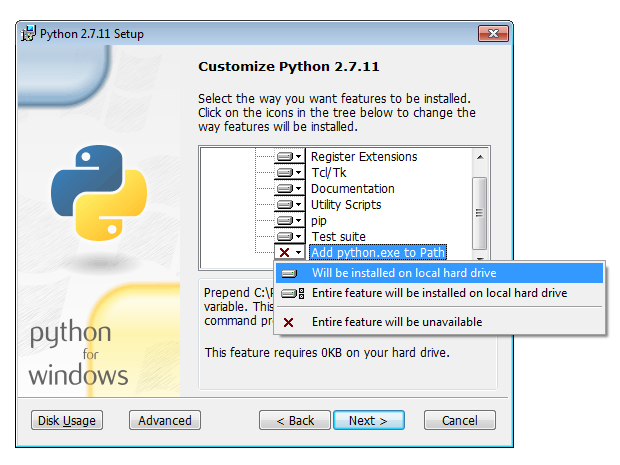Image resolution: width=620 pixels, height=465 pixels.
Task: Open Advanced options button
Action: pyautogui.click(x=165, y=420)
